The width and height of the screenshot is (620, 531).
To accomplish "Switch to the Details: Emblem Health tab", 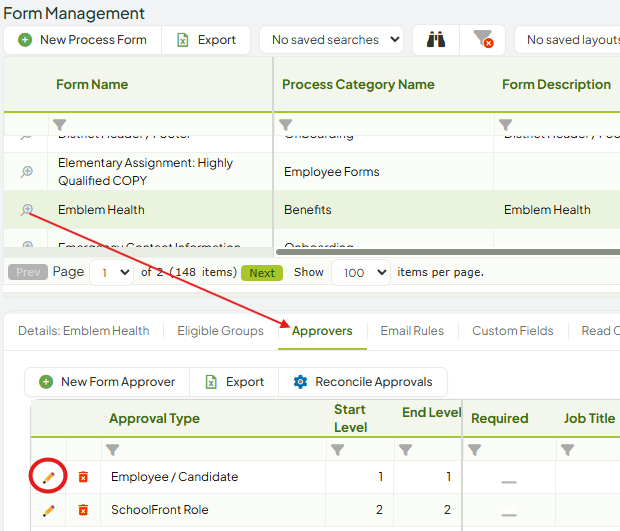I will pos(84,331).
